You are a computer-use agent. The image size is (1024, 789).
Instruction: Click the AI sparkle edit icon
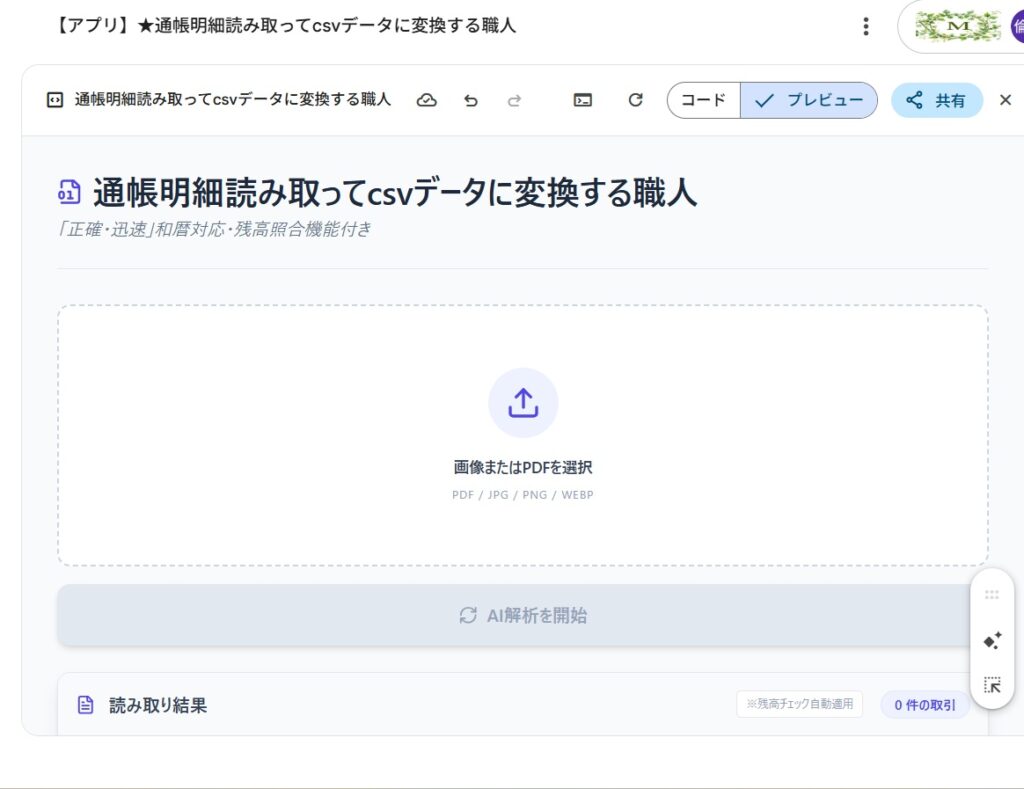[x=992, y=641]
